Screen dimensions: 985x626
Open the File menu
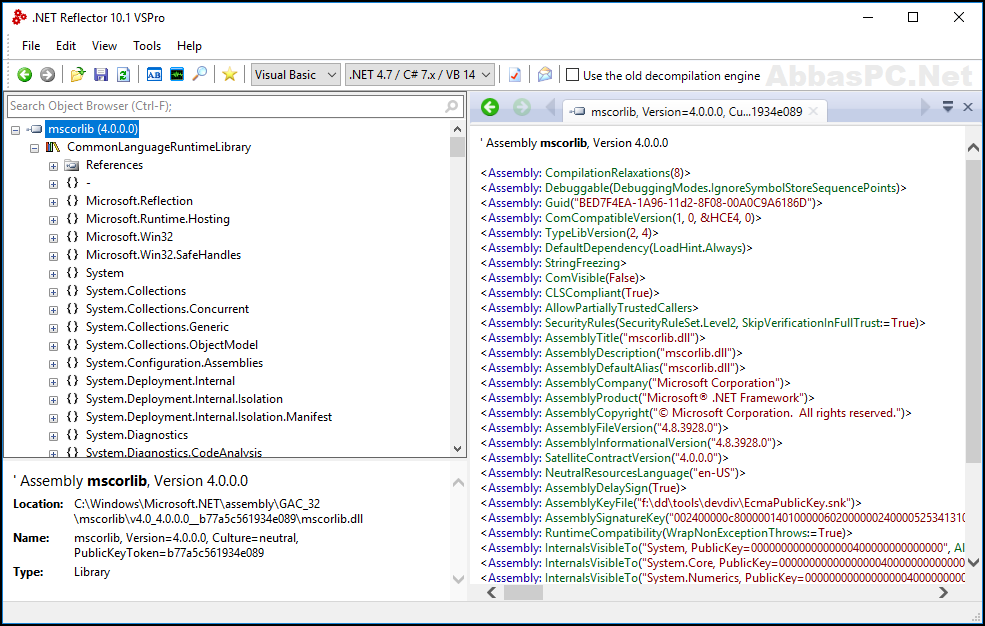click(31, 46)
